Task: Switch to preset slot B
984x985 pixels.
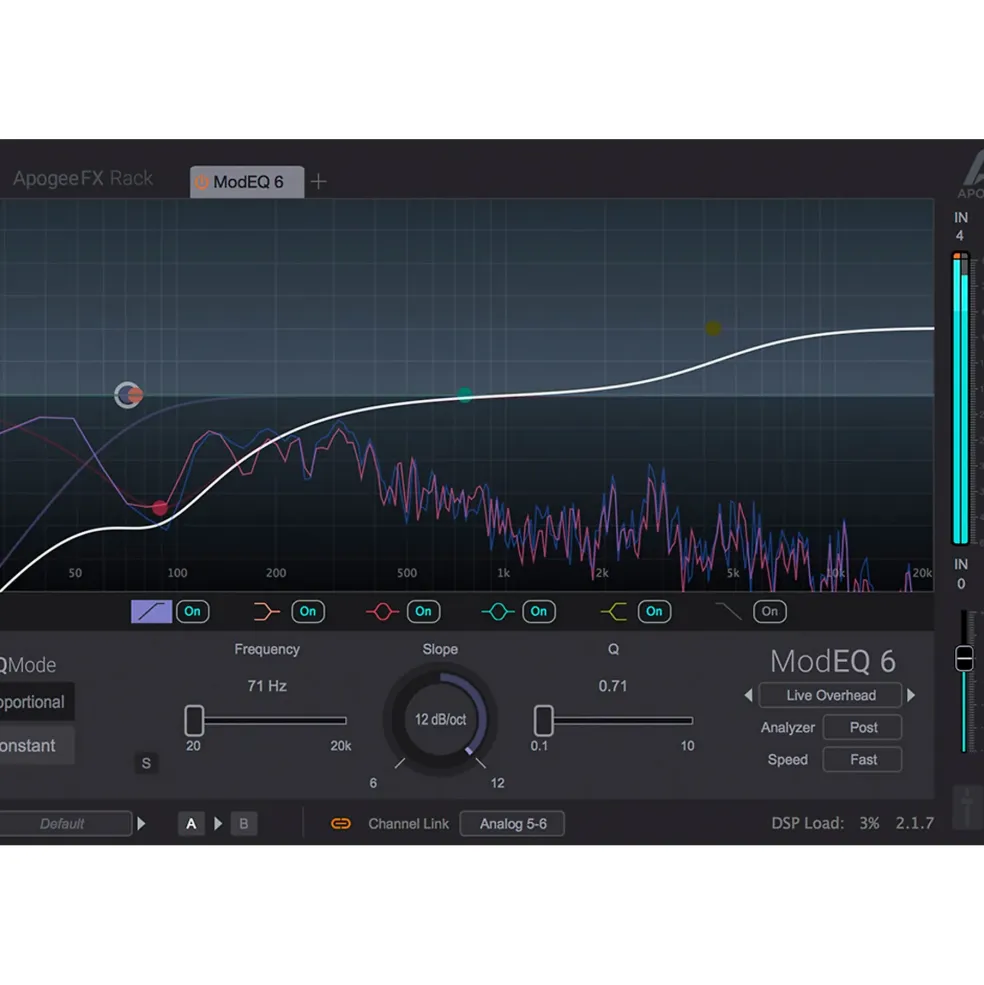Action: click(244, 824)
